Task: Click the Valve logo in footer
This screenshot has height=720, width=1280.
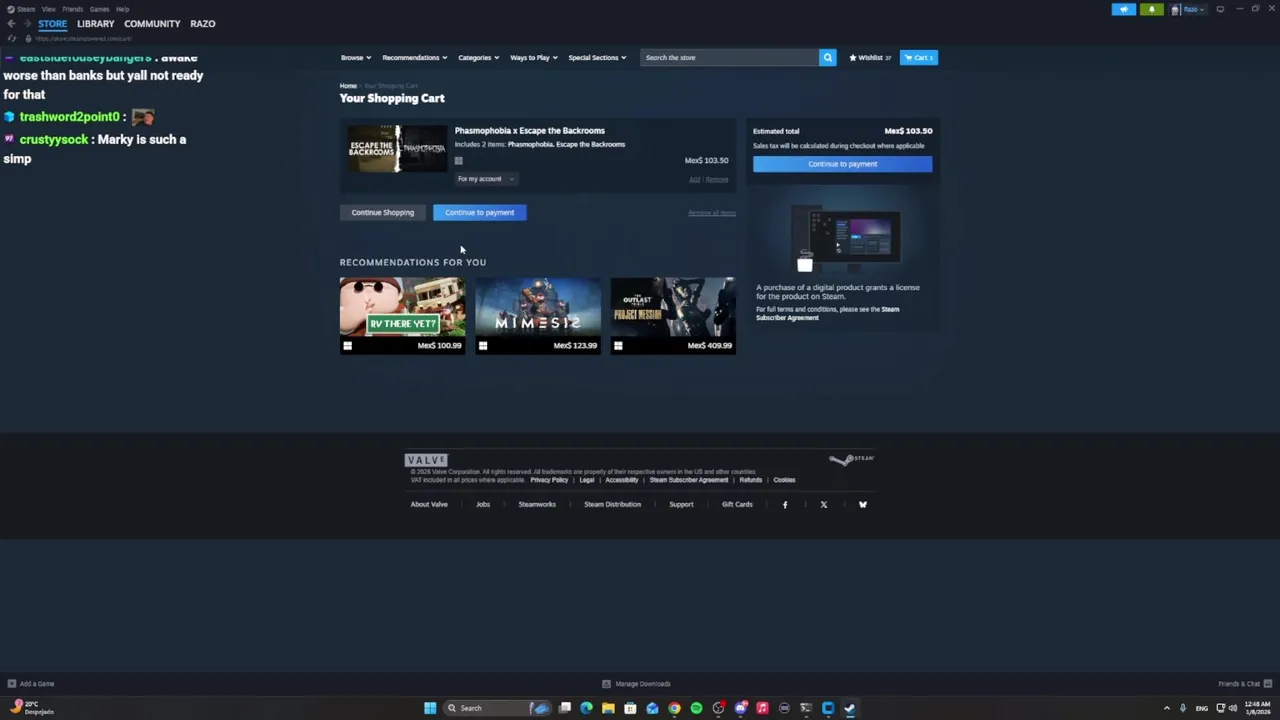Action: [x=426, y=460]
